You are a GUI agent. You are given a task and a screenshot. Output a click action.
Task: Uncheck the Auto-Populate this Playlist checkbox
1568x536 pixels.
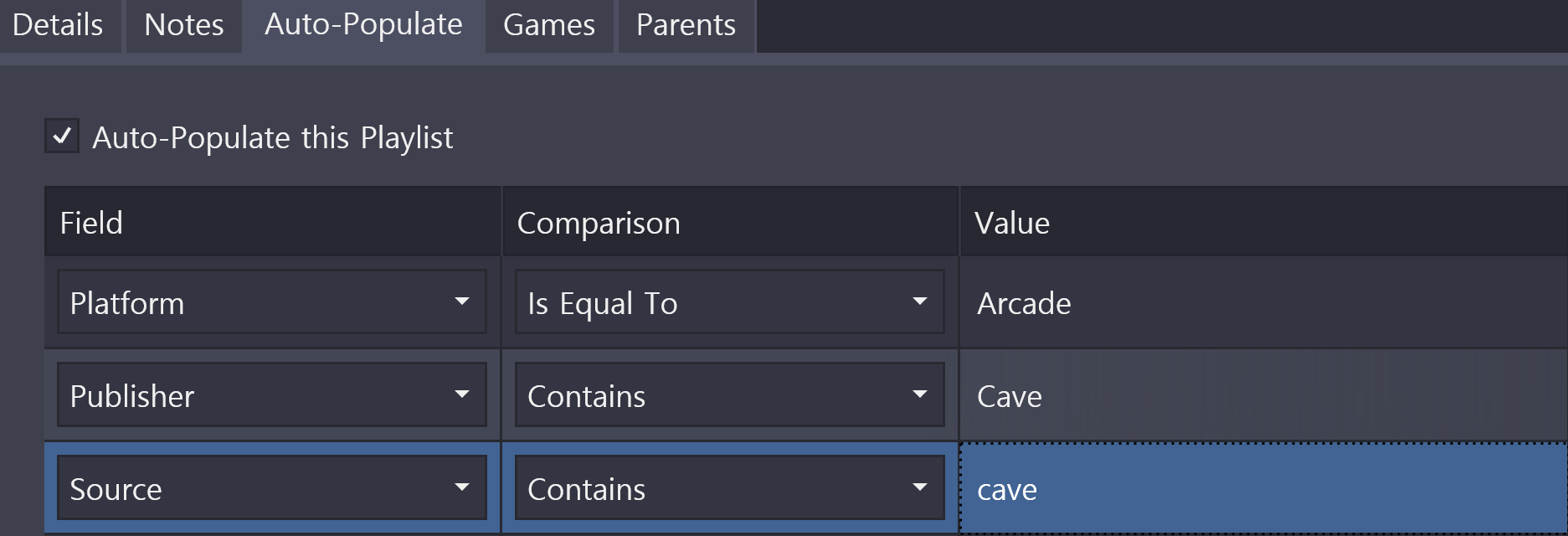[62, 136]
